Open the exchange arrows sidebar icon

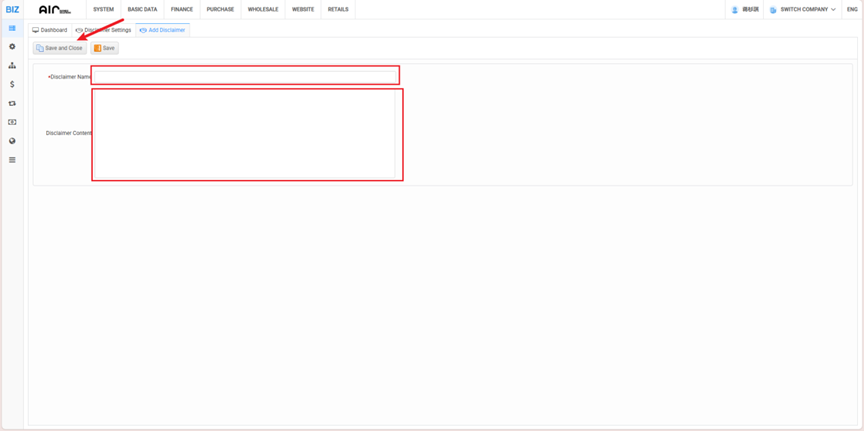pos(12,103)
